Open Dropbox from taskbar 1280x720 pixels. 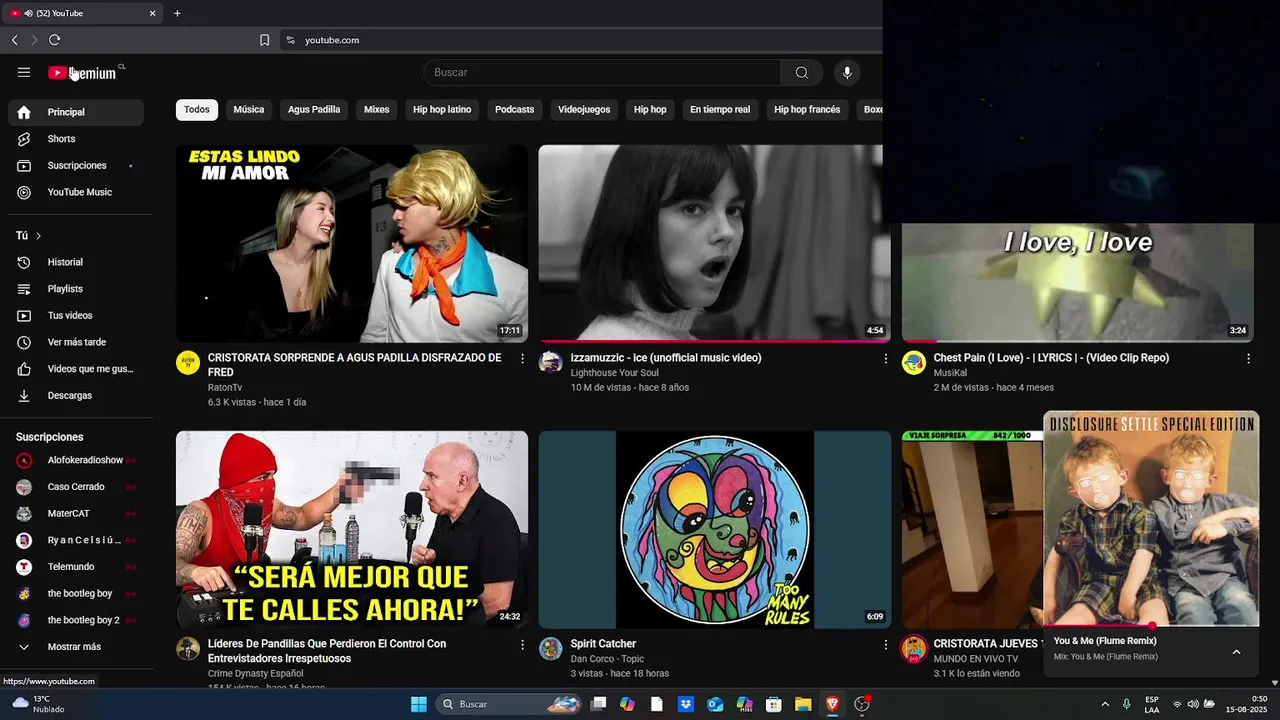coord(686,704)
